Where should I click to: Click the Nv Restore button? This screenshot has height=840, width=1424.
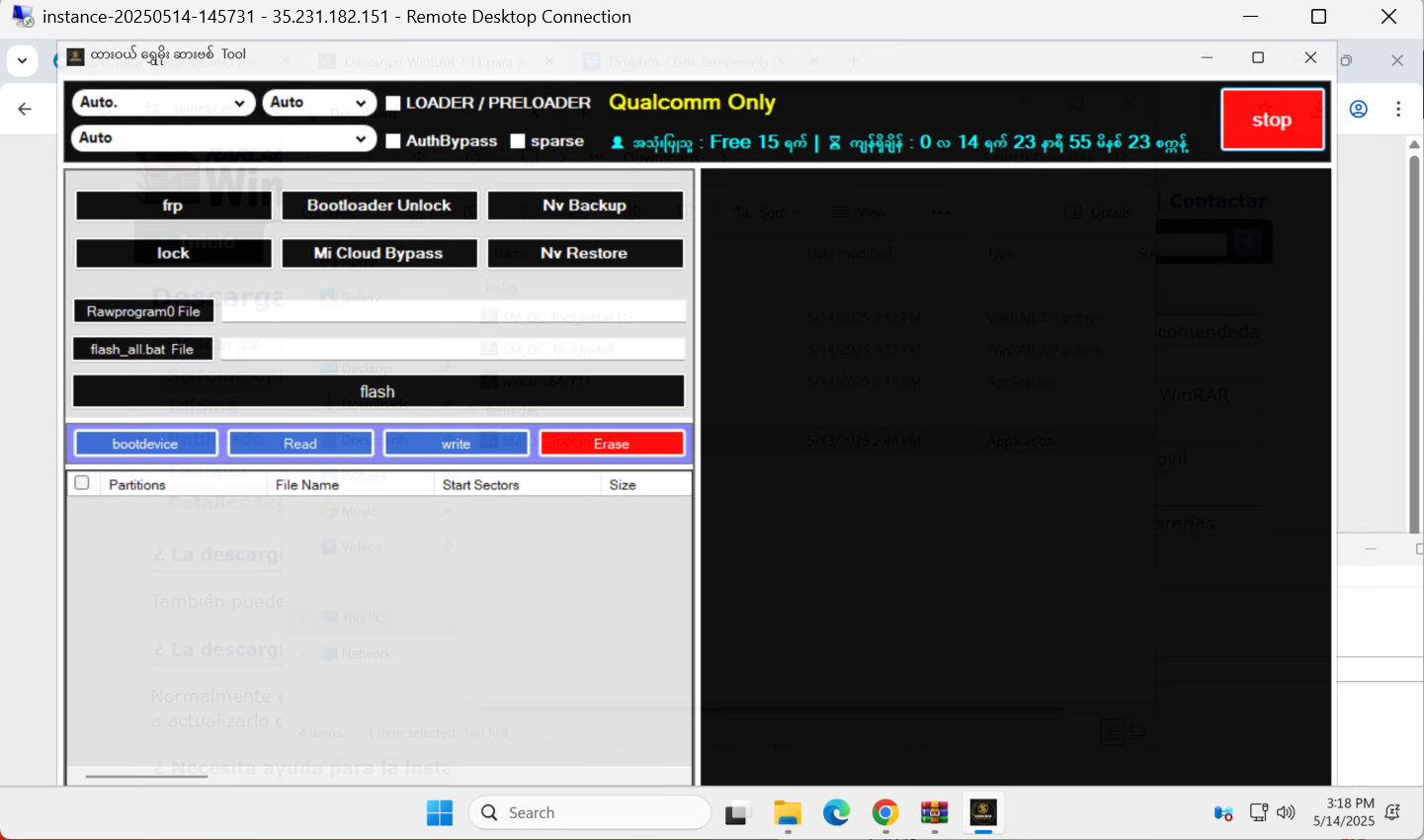[x=585, y=253]
